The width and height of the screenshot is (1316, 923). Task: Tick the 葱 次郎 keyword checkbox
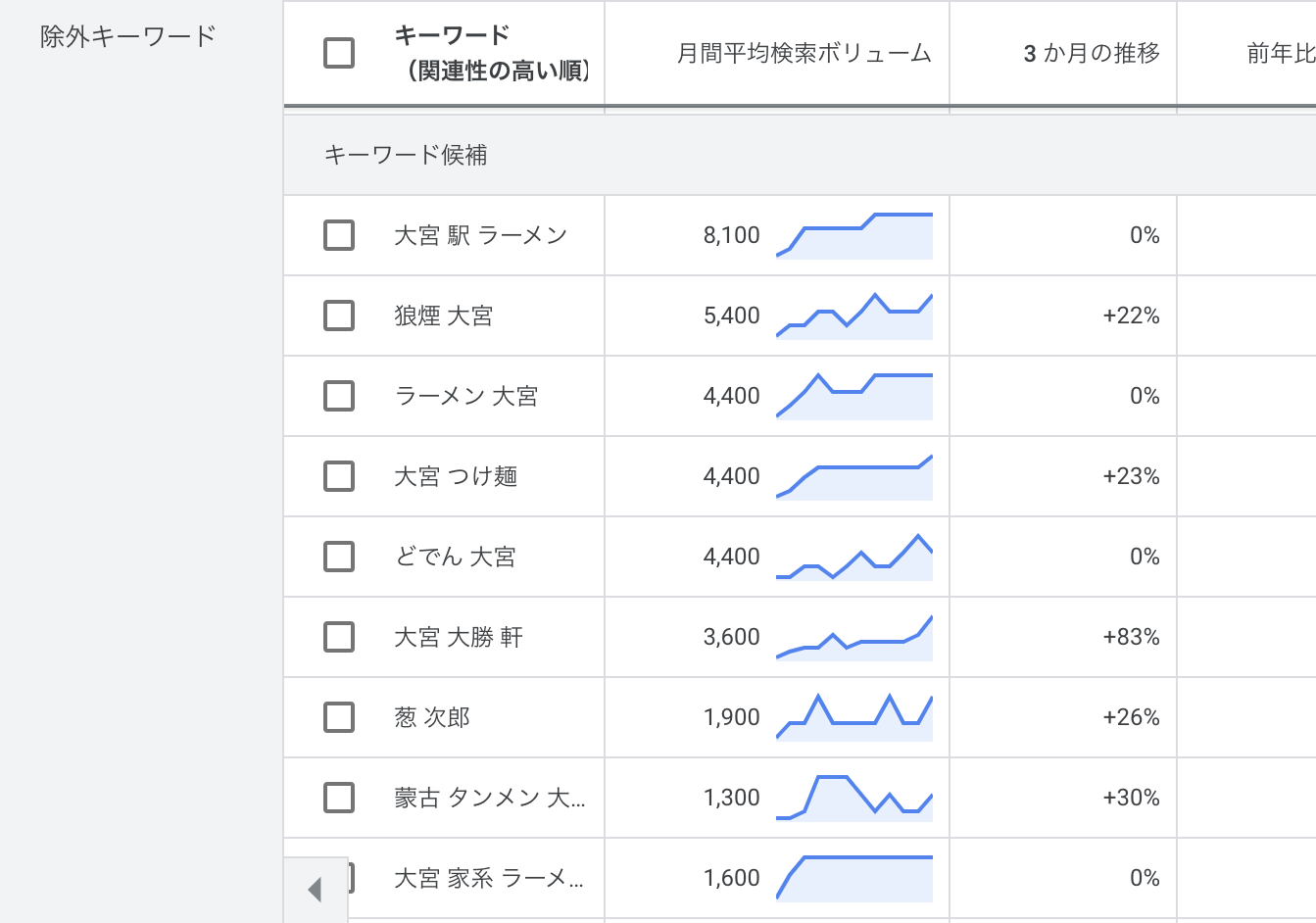339,717
